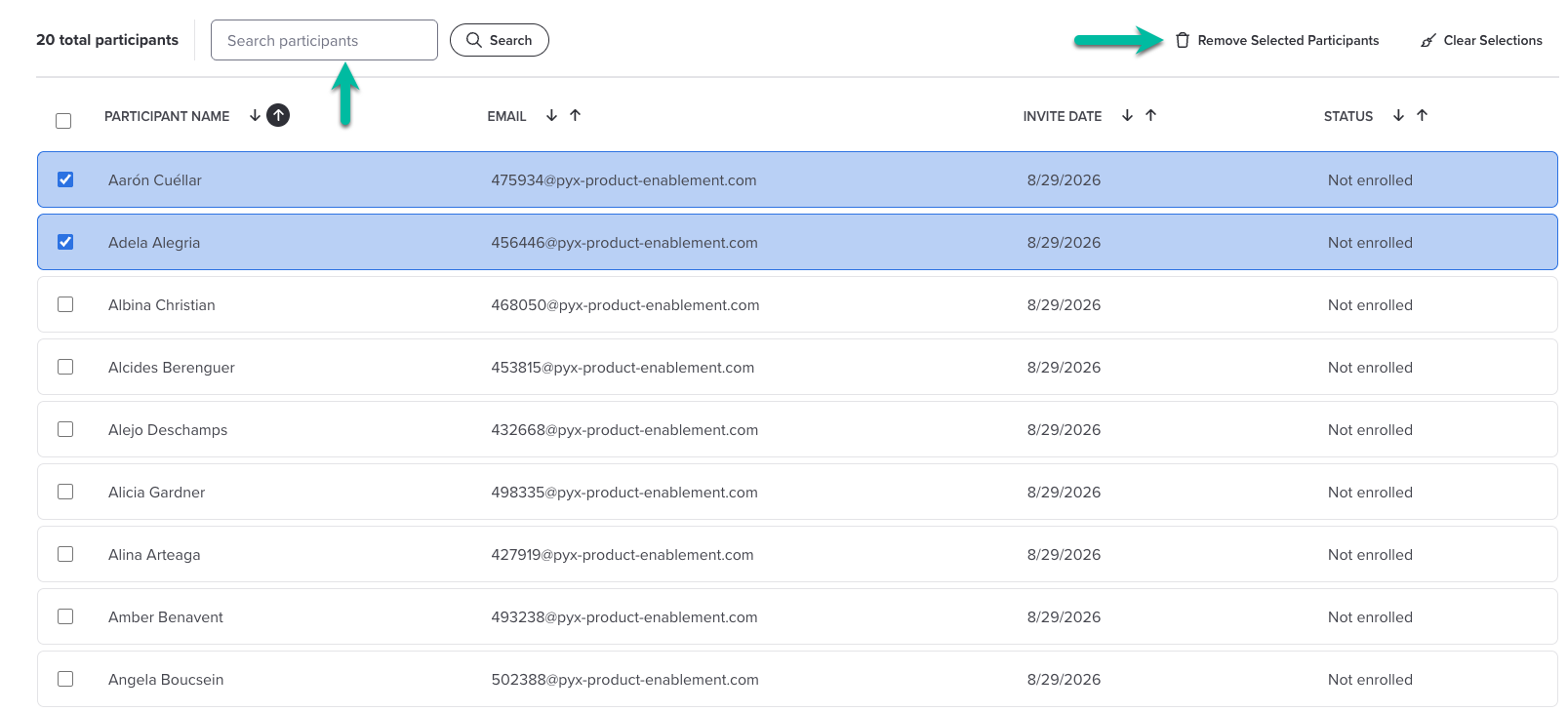Click Alicia Gardner's invite date 8/29/2026
1568x712 pixels.
(1064, 493)
